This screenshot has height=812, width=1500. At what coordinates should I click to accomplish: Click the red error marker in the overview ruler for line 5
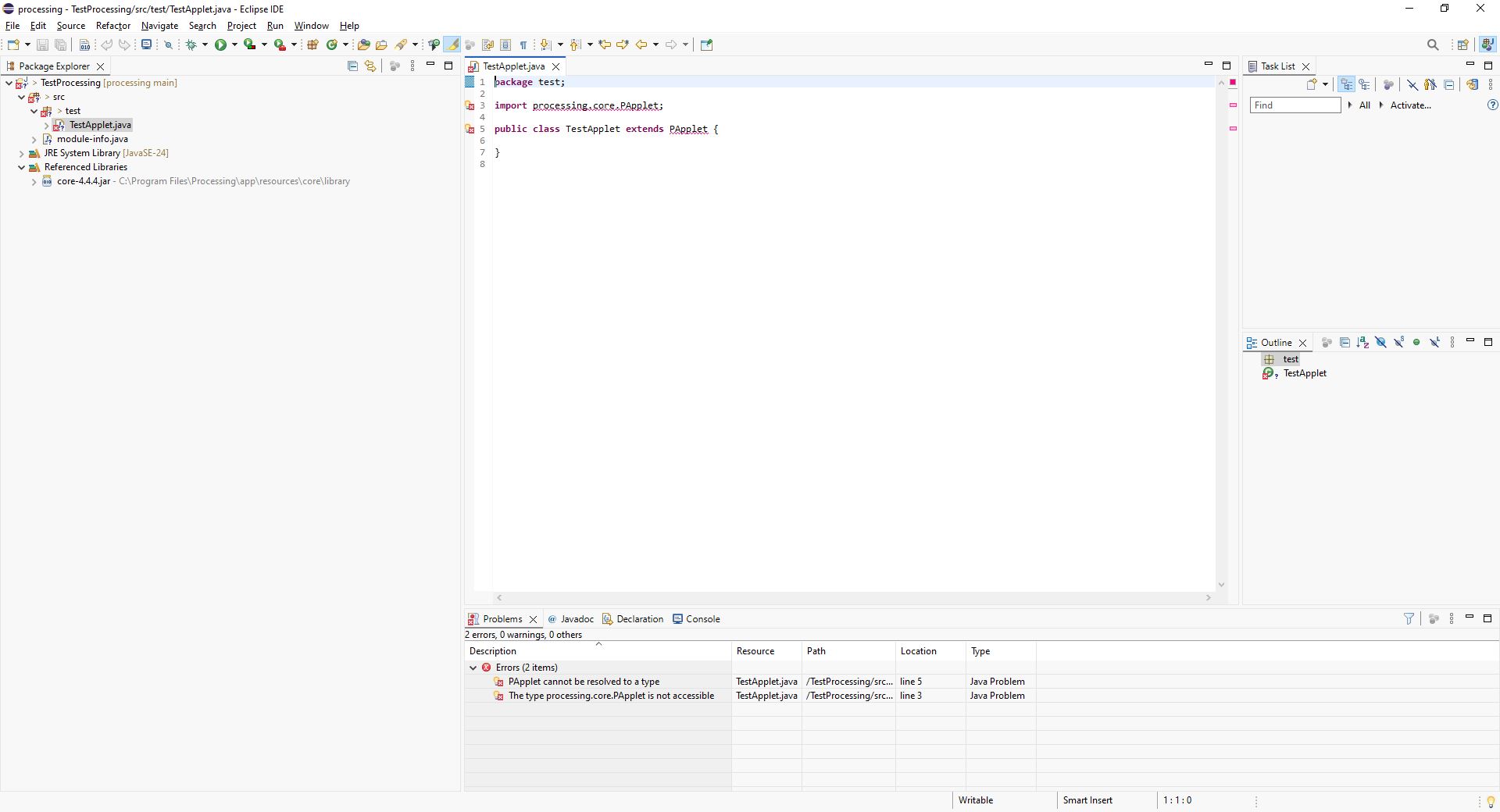click(1233, 128)
